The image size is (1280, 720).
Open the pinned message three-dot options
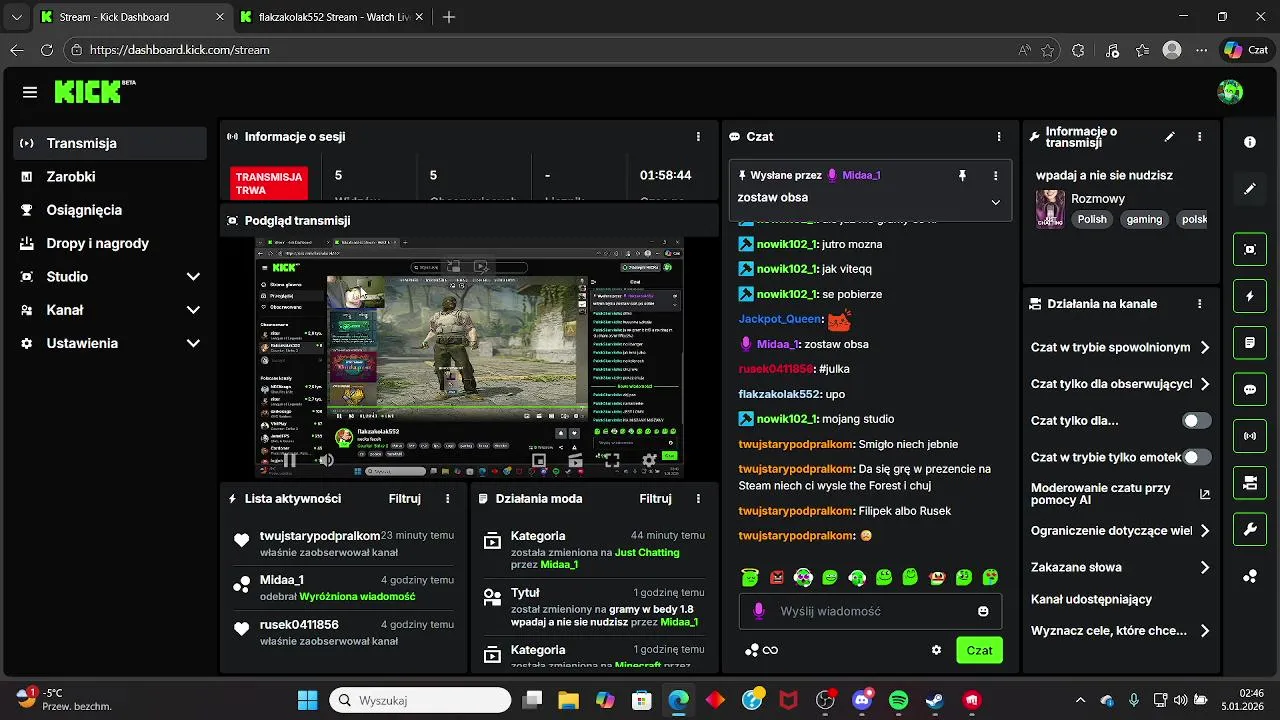coord(995,175)
